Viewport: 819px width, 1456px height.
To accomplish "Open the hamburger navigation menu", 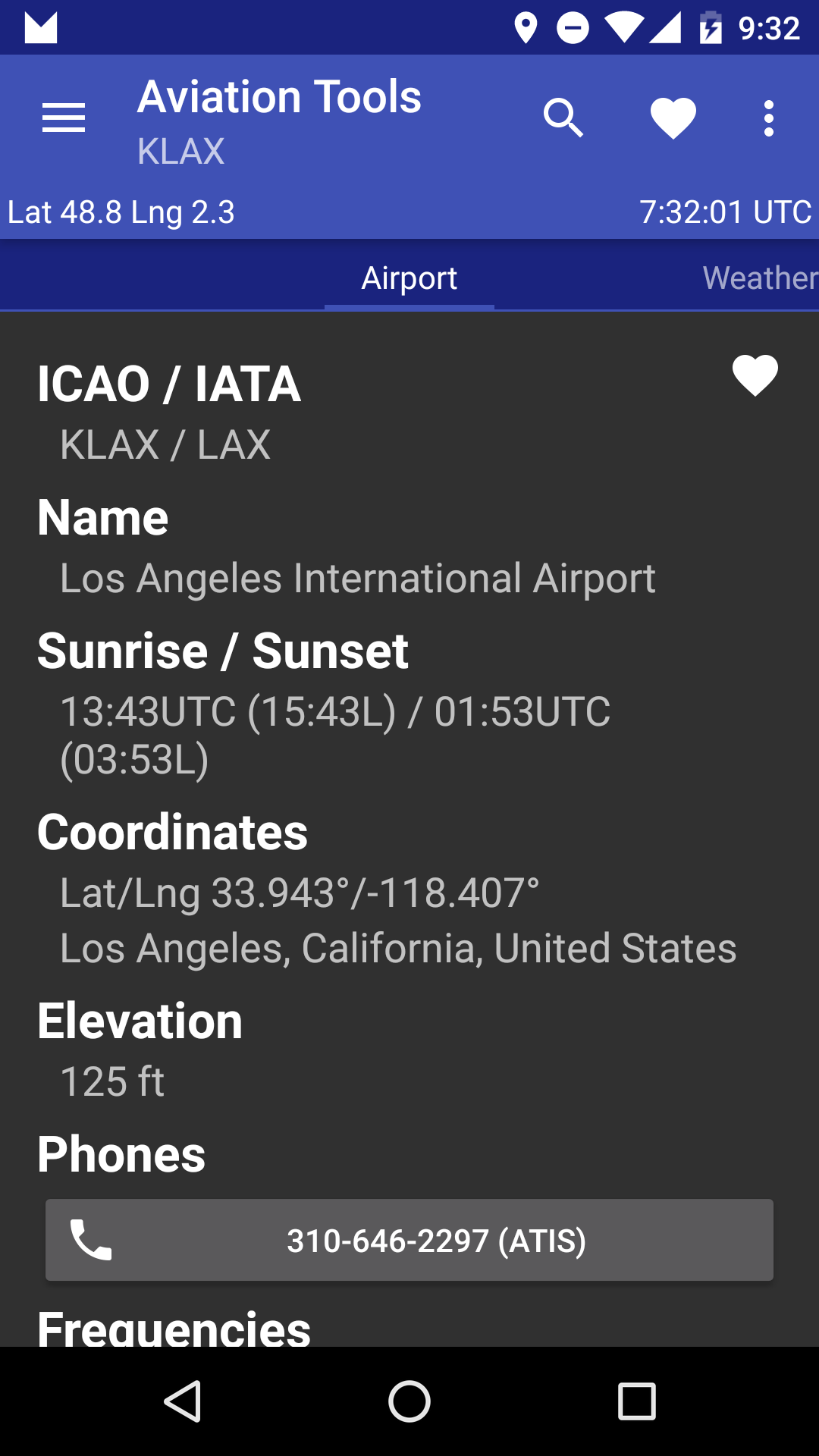I will (x=64, y=118).
